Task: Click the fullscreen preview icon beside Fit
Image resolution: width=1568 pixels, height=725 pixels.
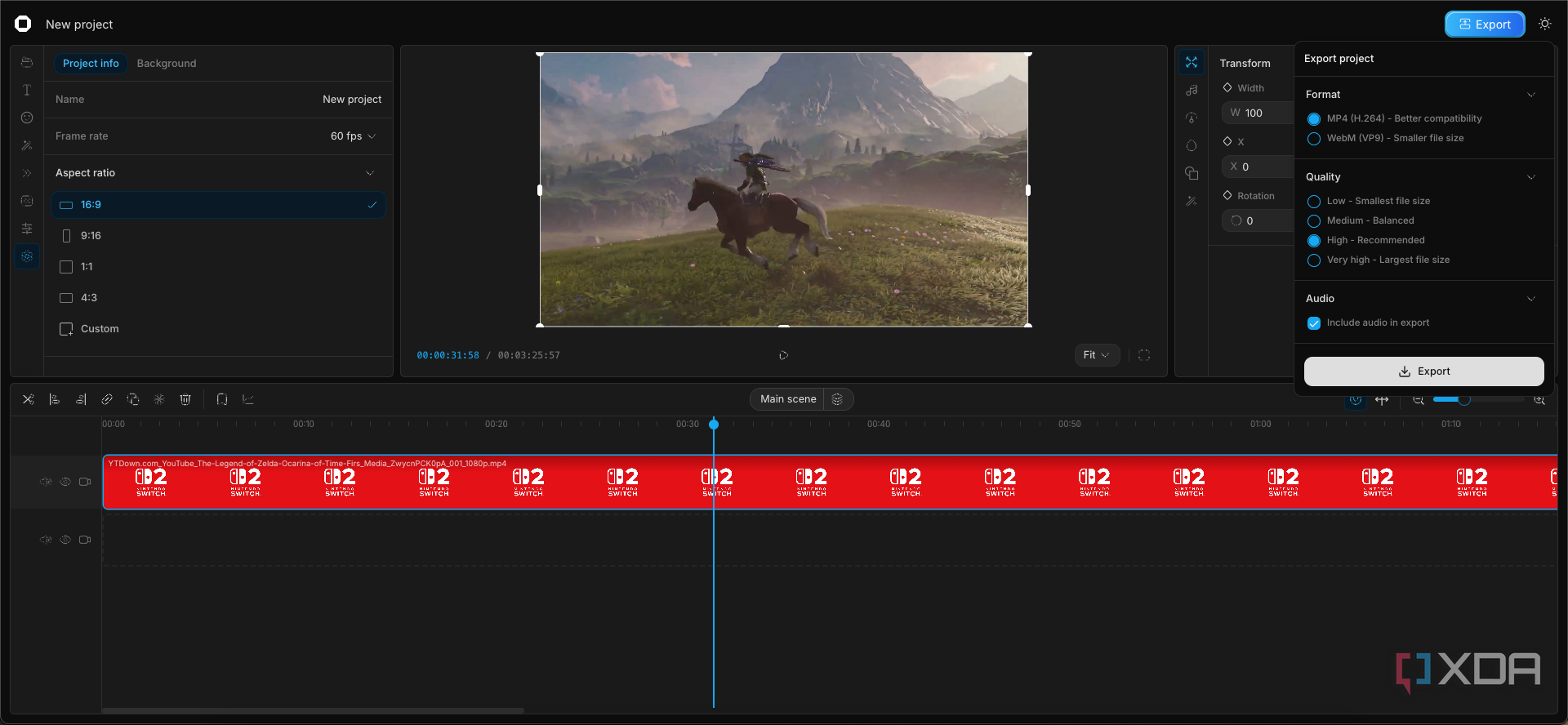Action: point(1144,355)
